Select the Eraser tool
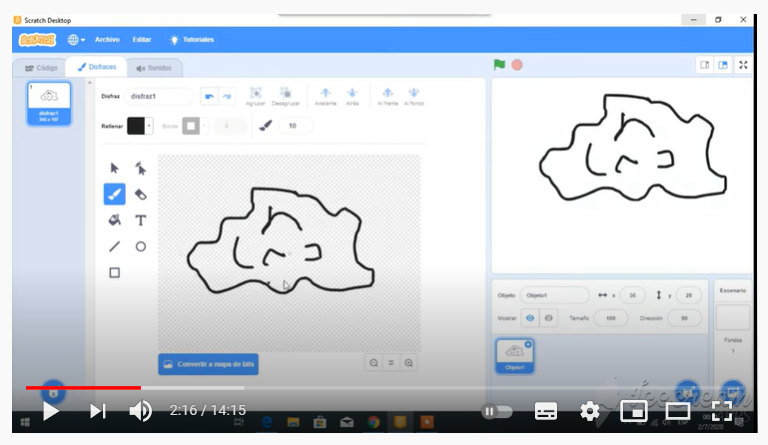The image size is (768, 445). click(x=141, y=194)
